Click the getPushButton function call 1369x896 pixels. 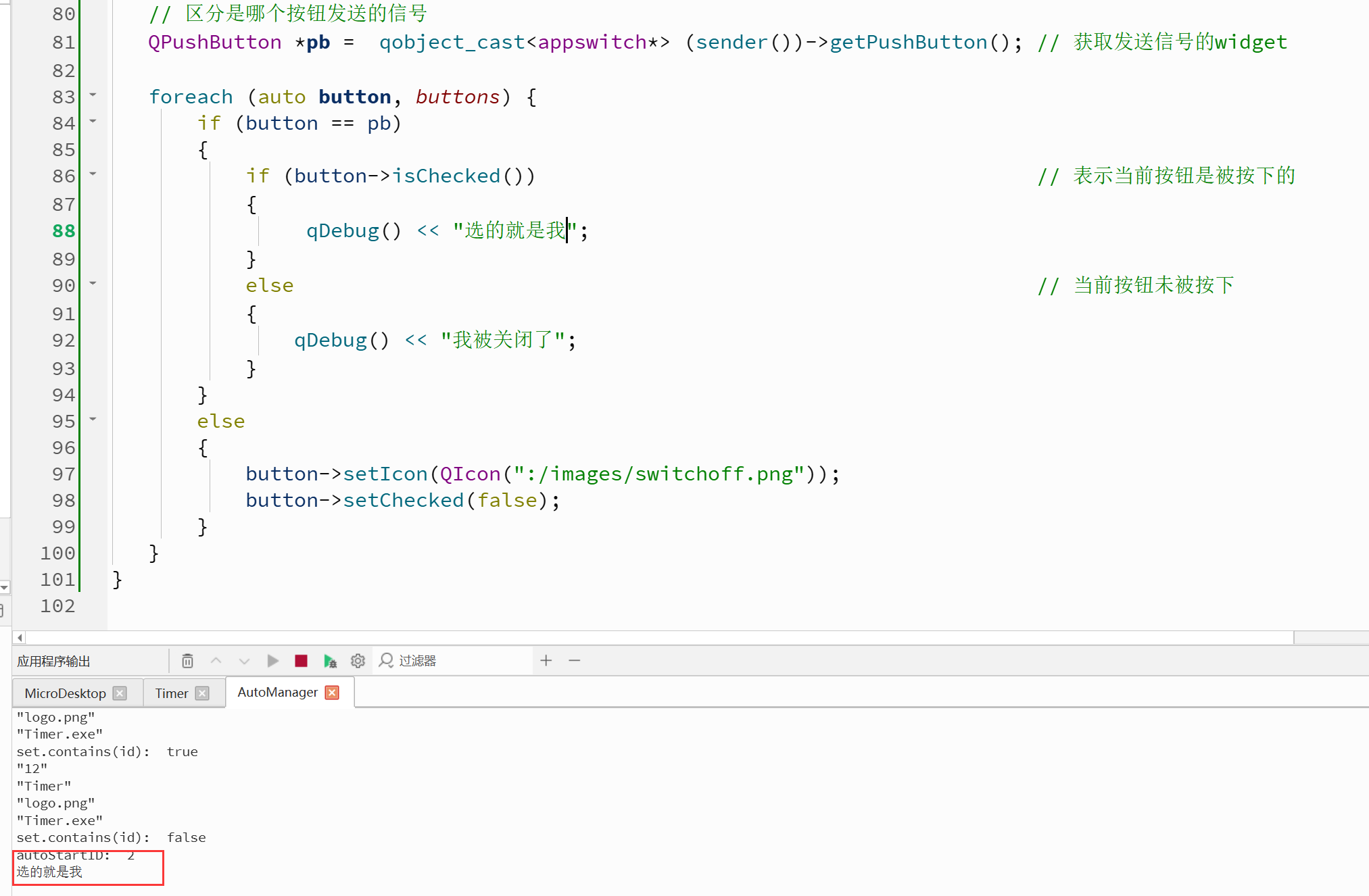[908, 43]
